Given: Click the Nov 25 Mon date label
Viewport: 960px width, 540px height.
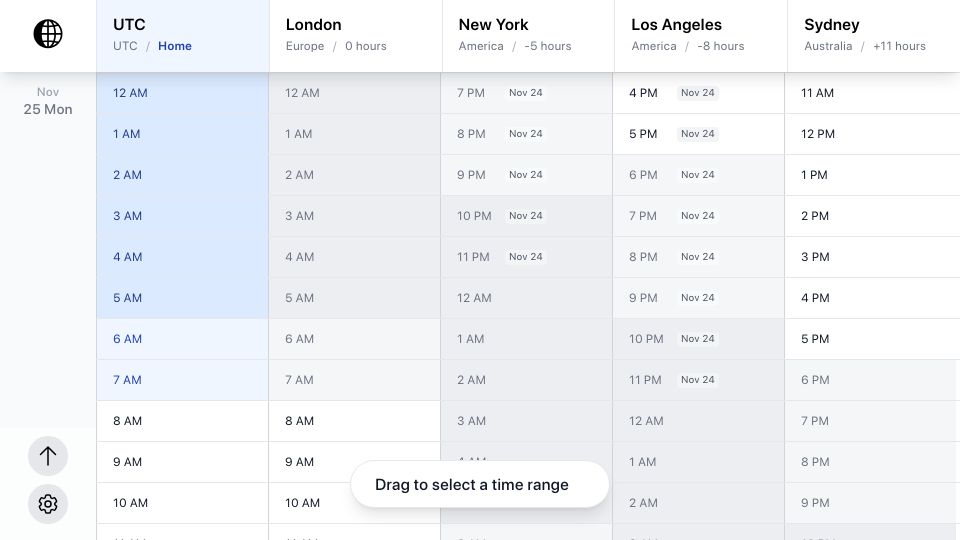Looking at the screenshot, I should (x=48, y=101).
